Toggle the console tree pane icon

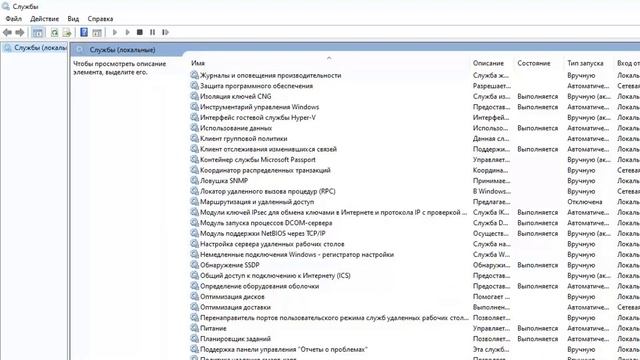point(38,32)
